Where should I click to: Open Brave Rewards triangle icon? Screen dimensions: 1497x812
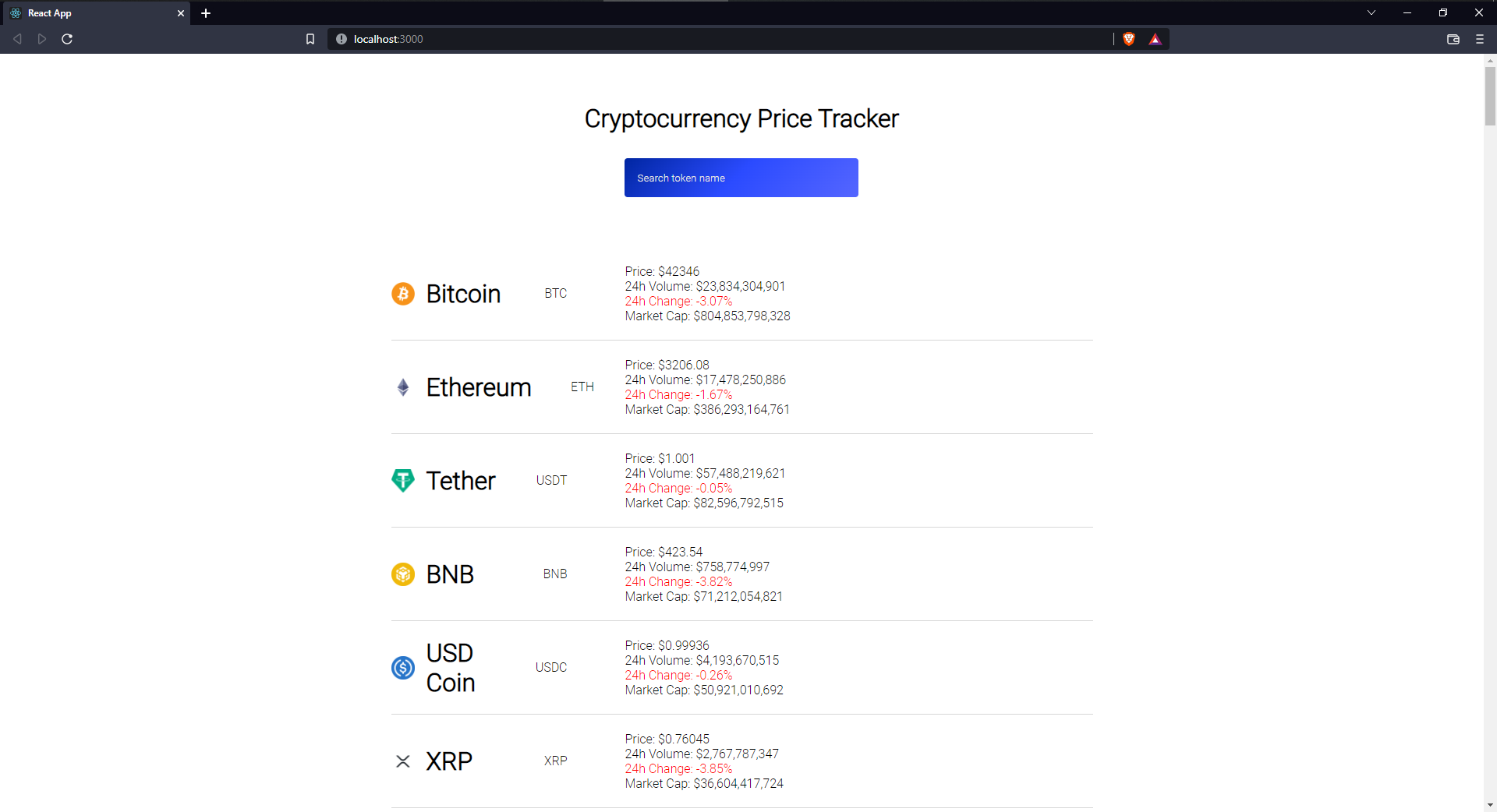tap(1155, 39)
